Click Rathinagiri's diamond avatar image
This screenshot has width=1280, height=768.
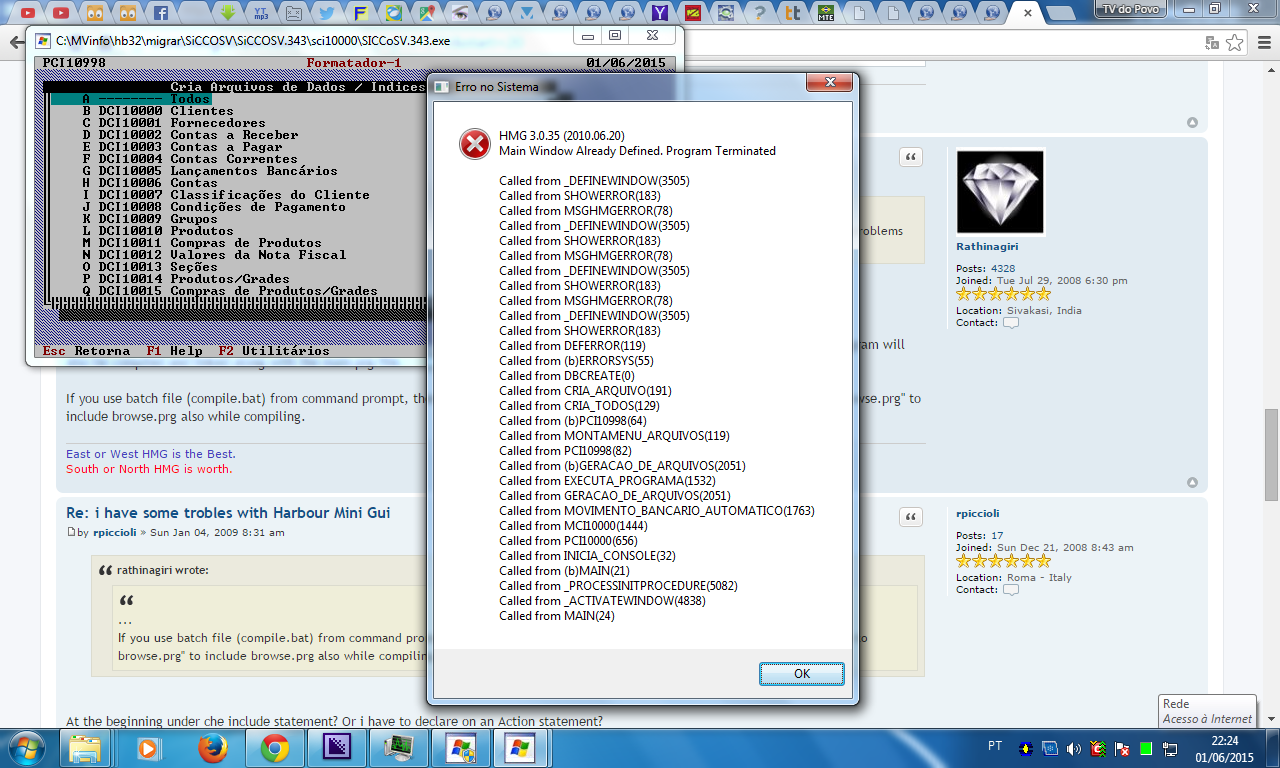click(1001, 192)
